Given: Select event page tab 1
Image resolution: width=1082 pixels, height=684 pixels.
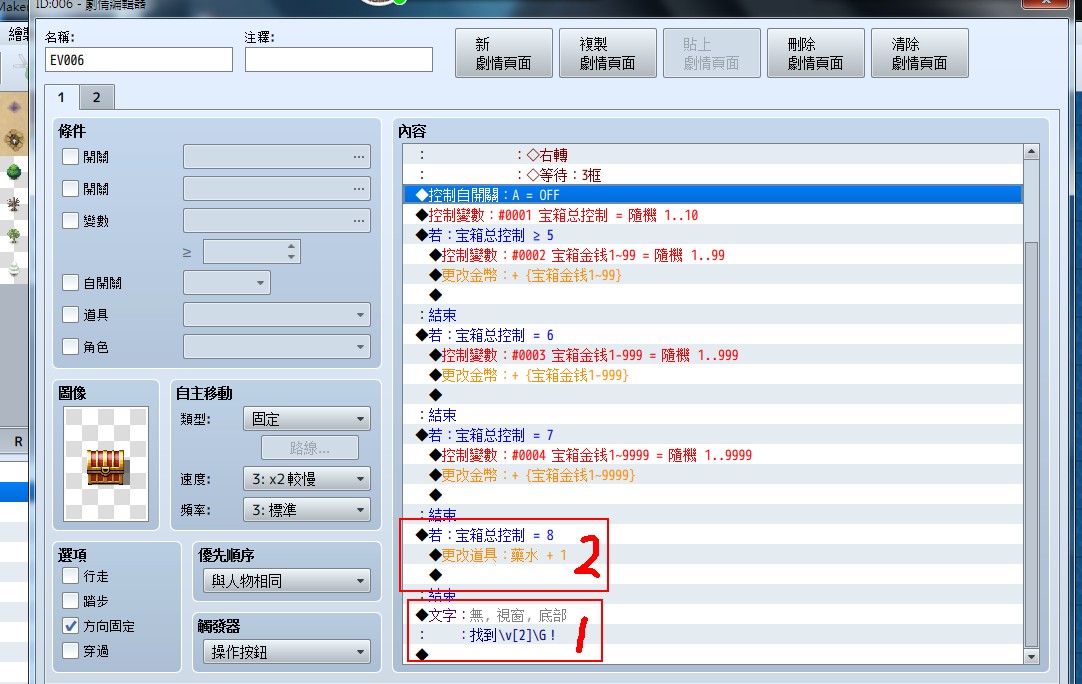Looking at the screenshot, I should 61,97.
